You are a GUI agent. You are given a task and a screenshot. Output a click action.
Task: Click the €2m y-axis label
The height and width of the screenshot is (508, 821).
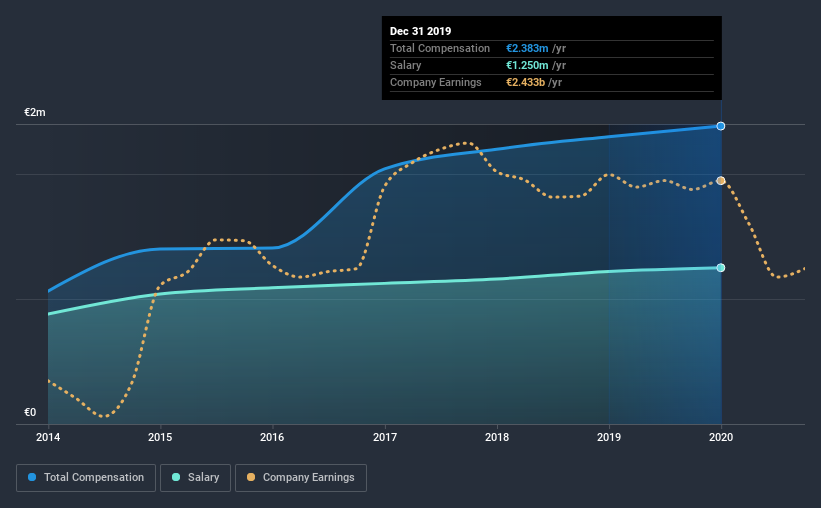coord(35,113)
